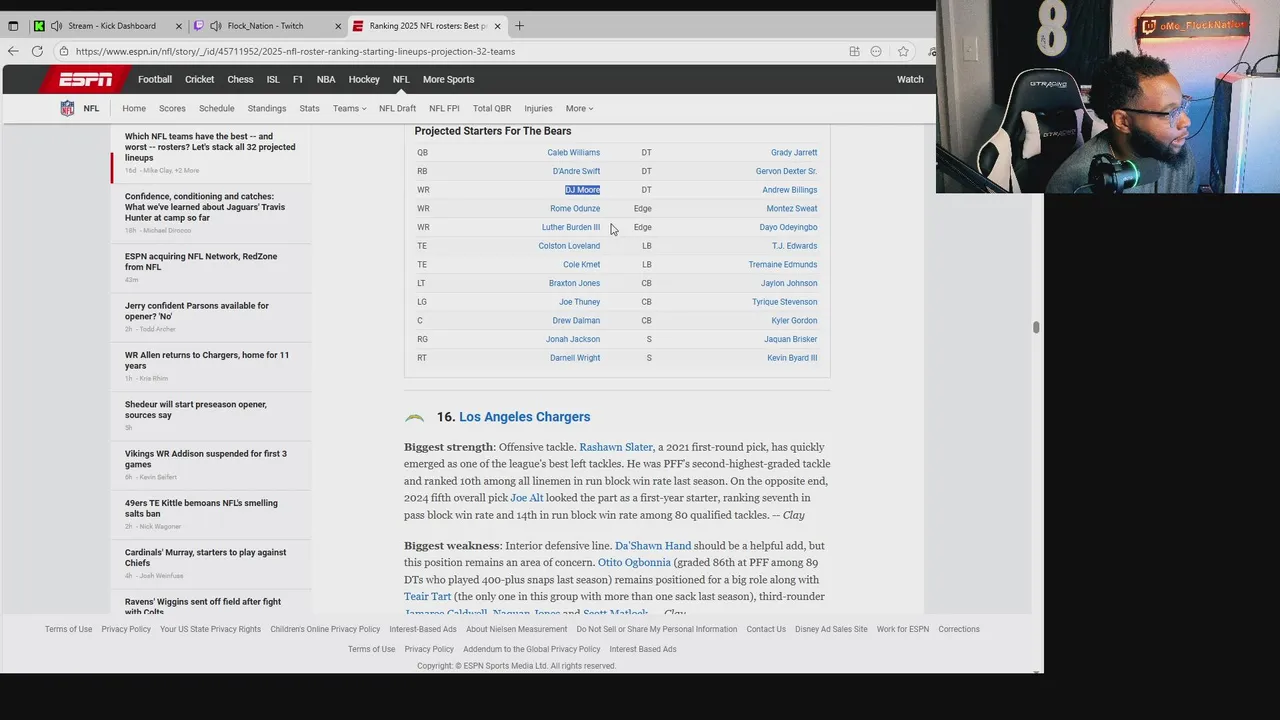Open Rome Odunze player link
This screenshot has width=1280, height=720.
575,209
